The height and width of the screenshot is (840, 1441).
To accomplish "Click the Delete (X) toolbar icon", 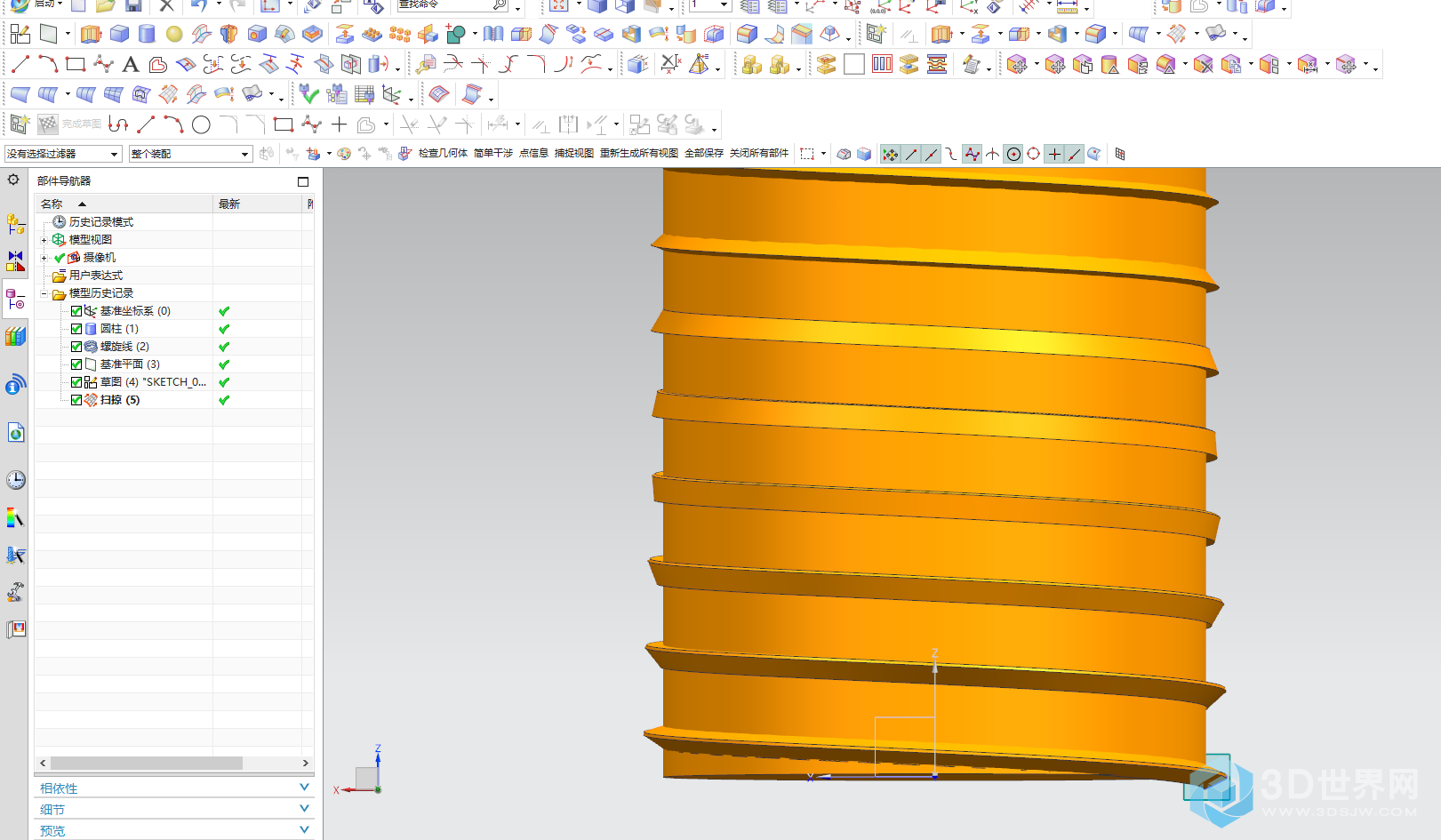I will (166, 5).
